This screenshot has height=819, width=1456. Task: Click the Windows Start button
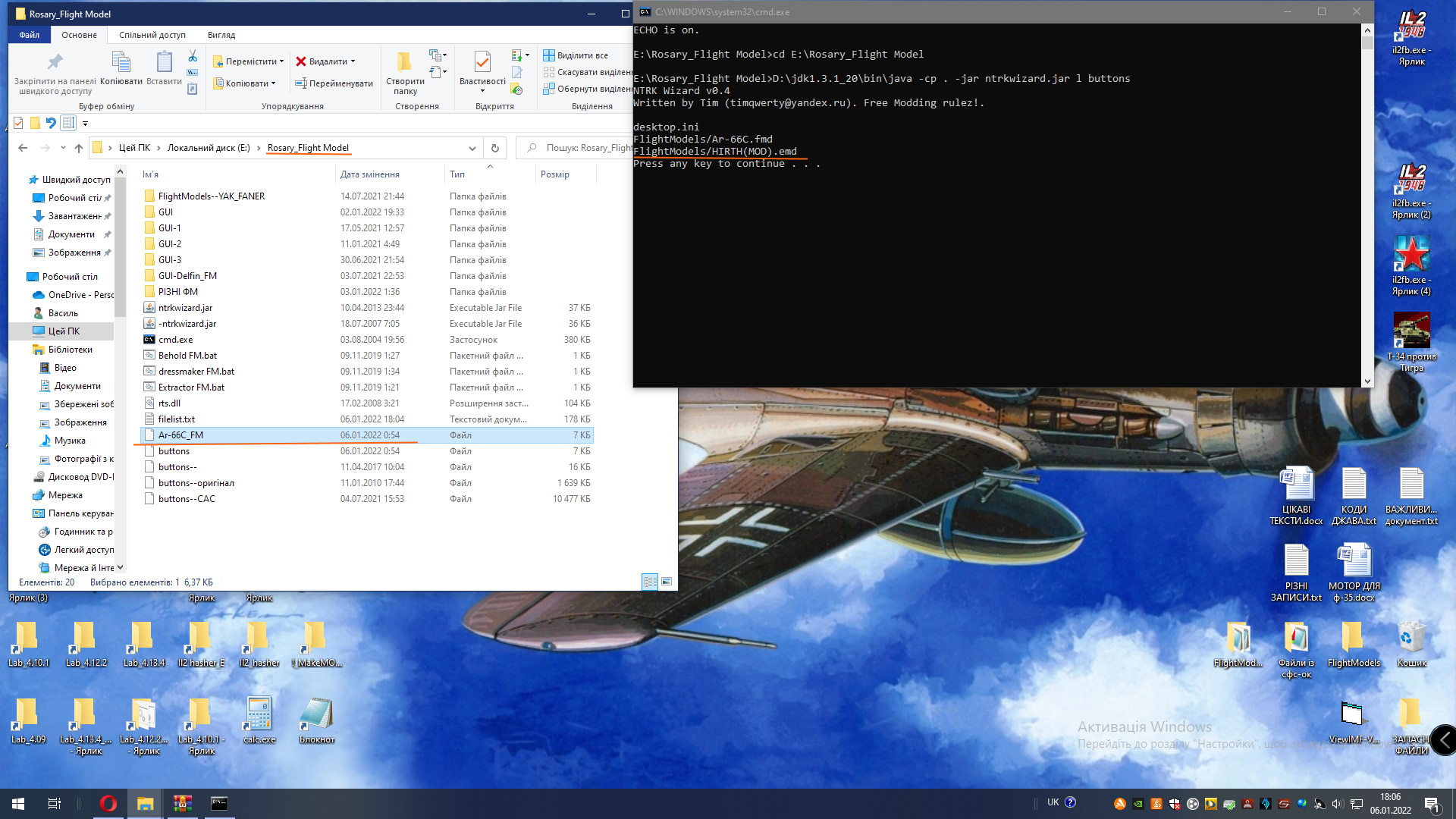18,804
